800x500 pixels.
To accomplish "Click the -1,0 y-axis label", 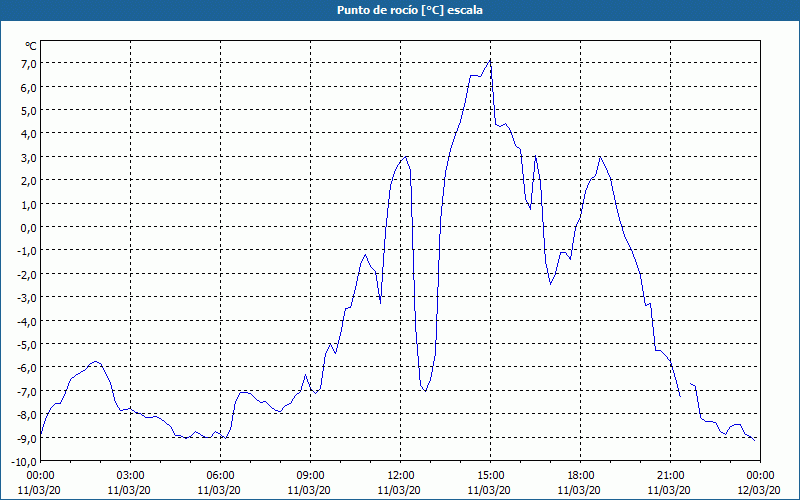I will click(27, 251).
